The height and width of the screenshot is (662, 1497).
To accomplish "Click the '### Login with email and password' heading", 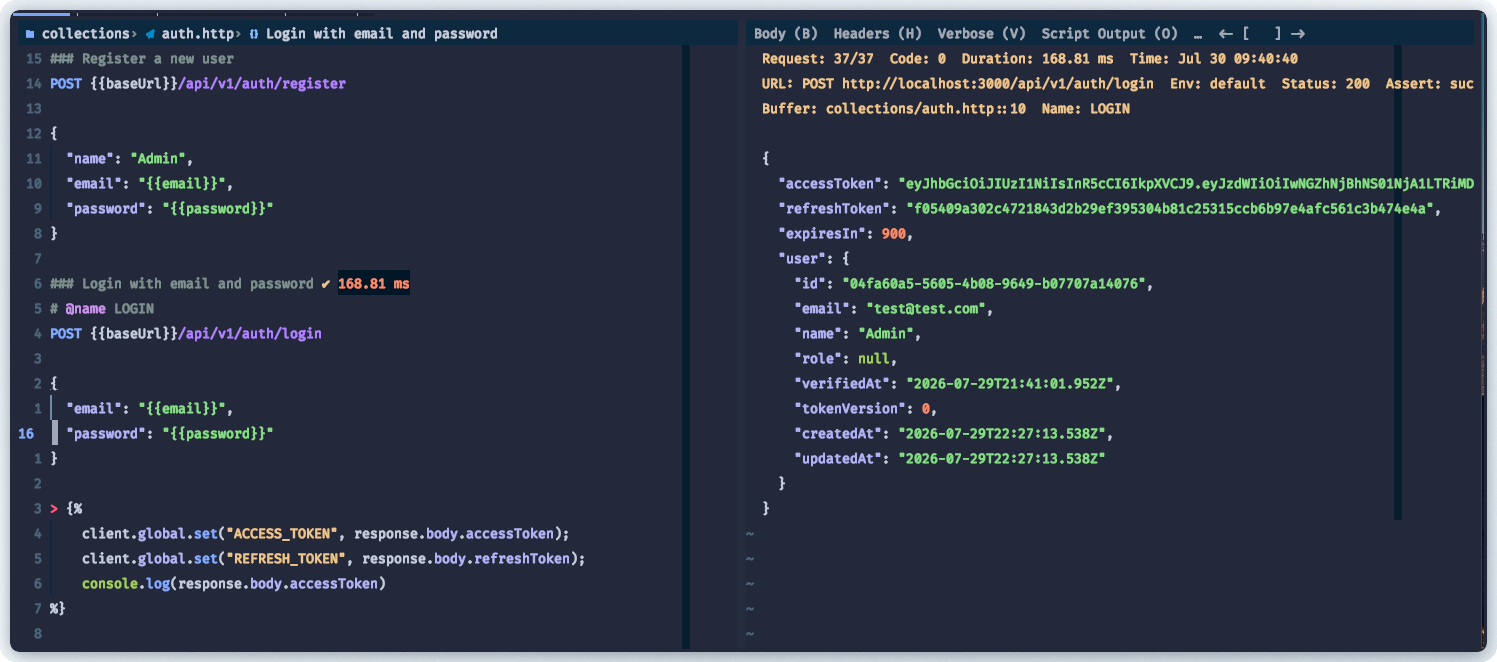I will point(182,284).
